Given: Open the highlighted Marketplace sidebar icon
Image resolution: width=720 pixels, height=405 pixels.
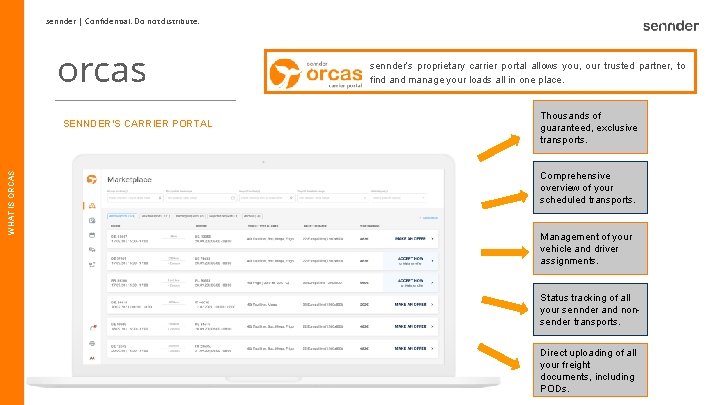Looking at the screenshot, I should click(x=92, y=206).
